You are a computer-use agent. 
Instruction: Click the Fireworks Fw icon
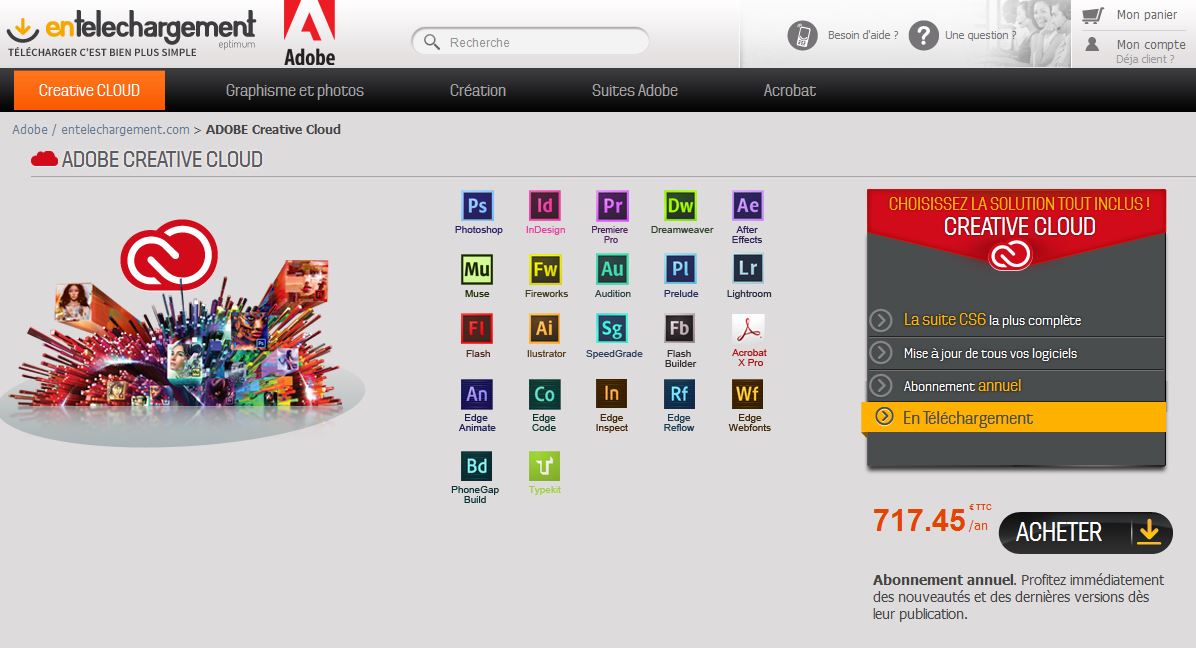coord(545,269)
